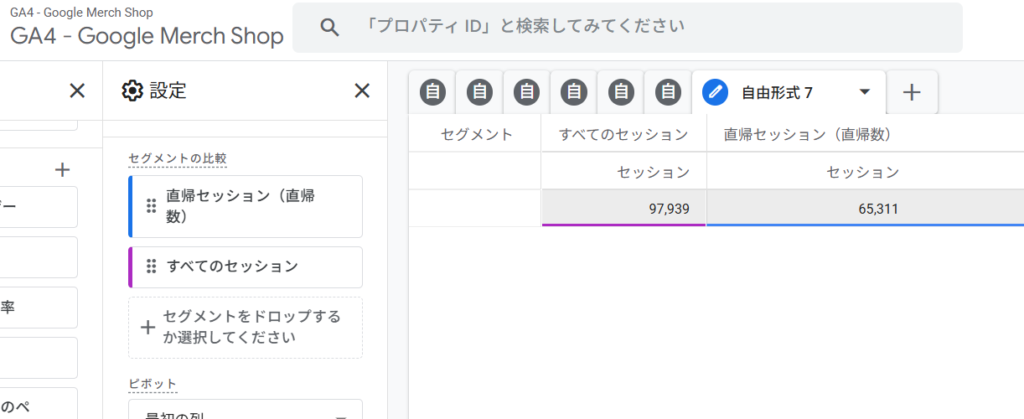The height and width of the screenshot is (419, 1024).
Task: Grab the drag handle of 直帰セッション segment
Action: (x=151, y=206)
